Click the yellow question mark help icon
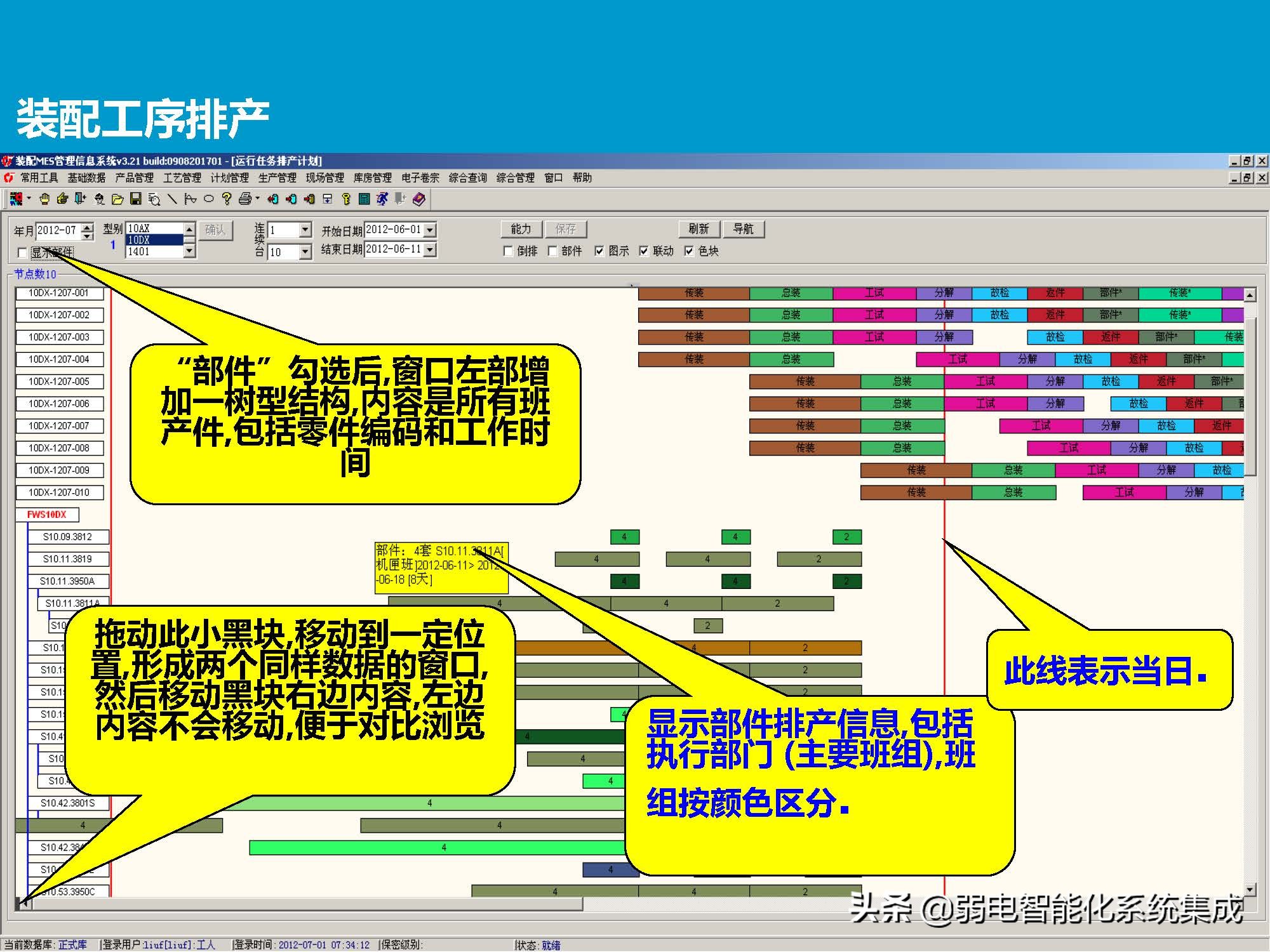The image size is (1270, 952). click(x=227, y=199)
